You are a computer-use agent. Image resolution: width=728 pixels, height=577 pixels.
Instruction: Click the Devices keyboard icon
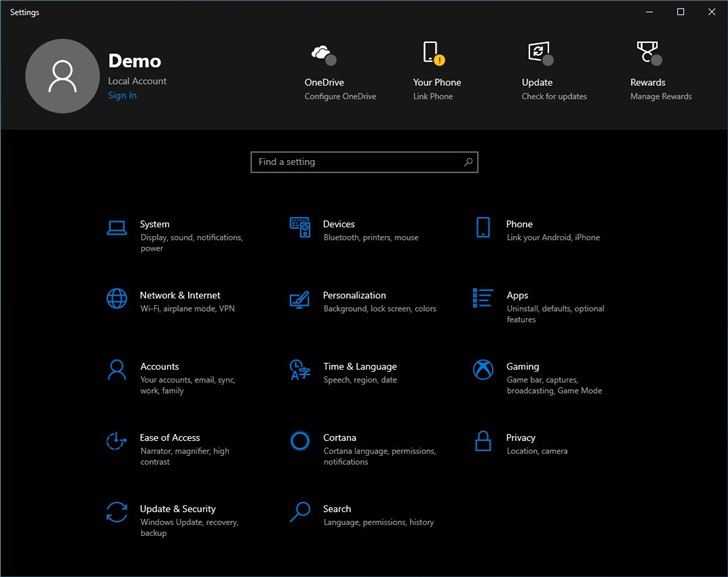(300, 228)
